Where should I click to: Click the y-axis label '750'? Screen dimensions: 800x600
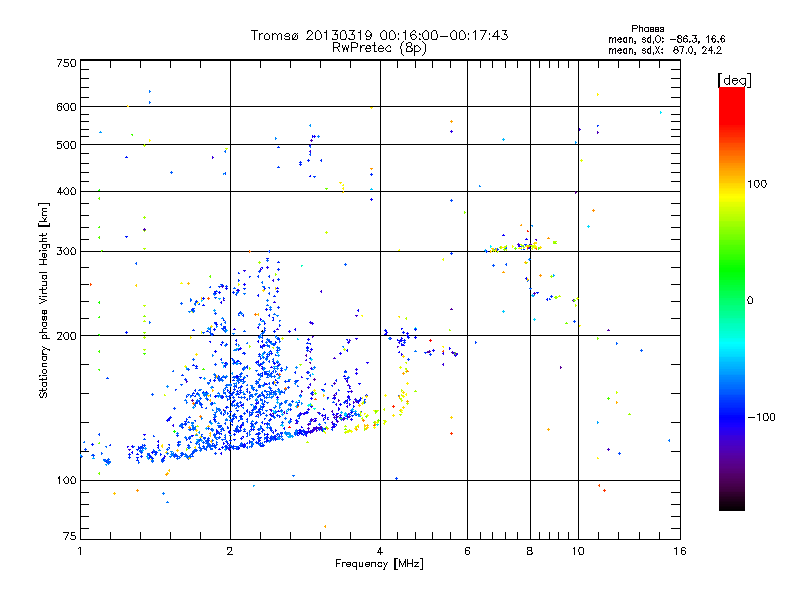pos(66,63)
